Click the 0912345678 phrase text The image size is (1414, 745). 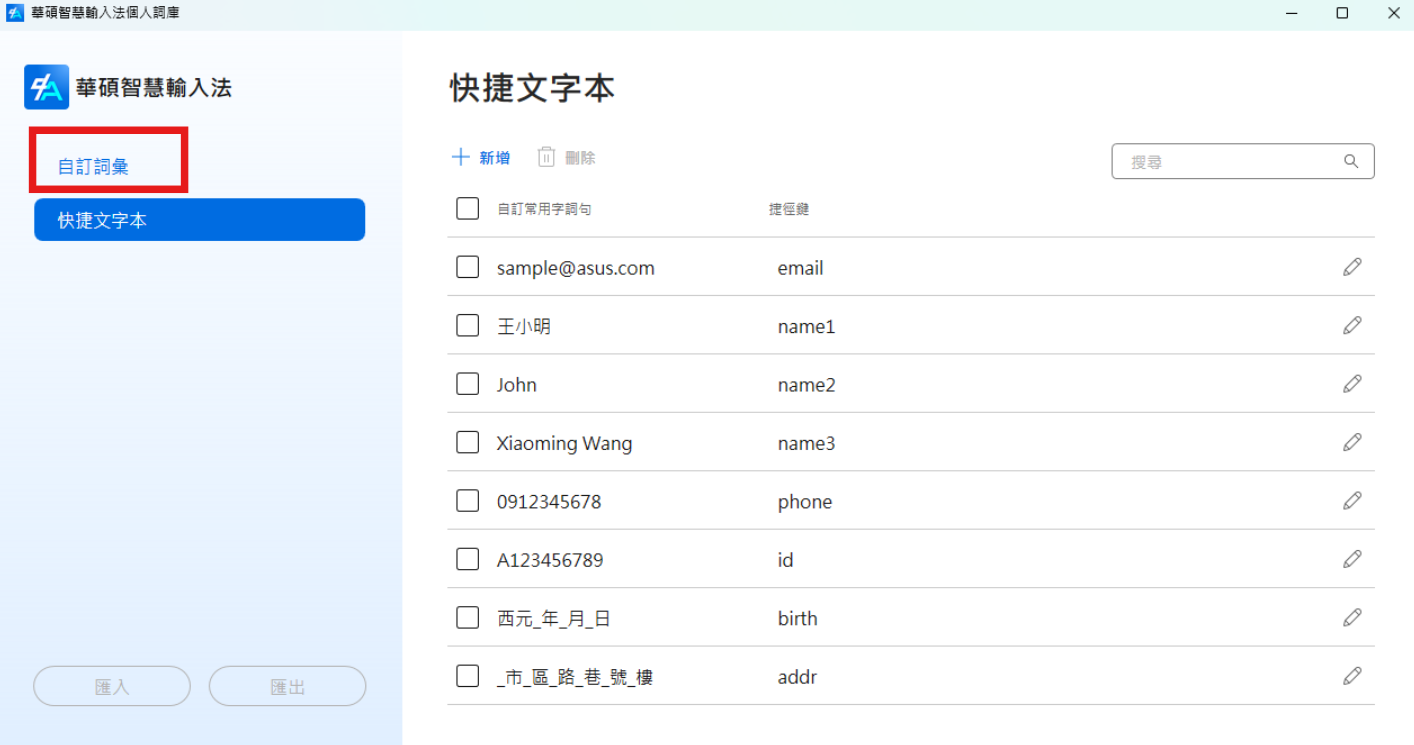pos(549,502)
